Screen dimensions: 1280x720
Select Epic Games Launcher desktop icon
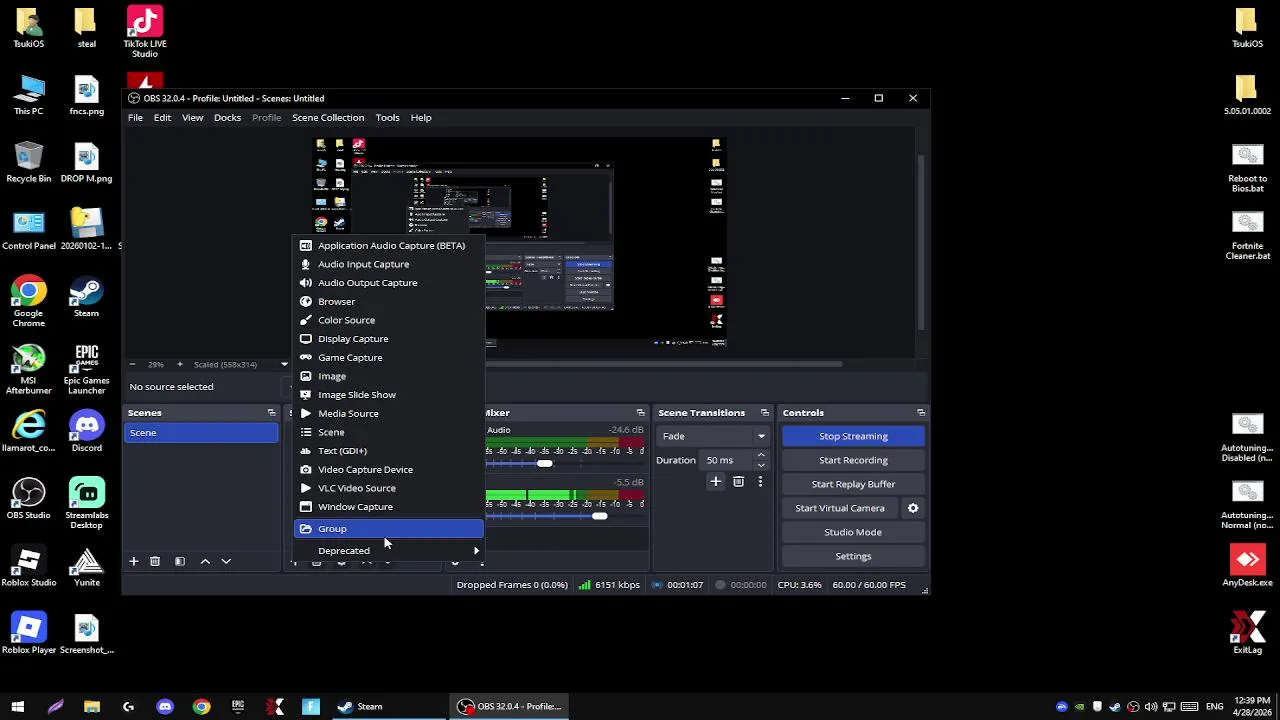[87, 369]
